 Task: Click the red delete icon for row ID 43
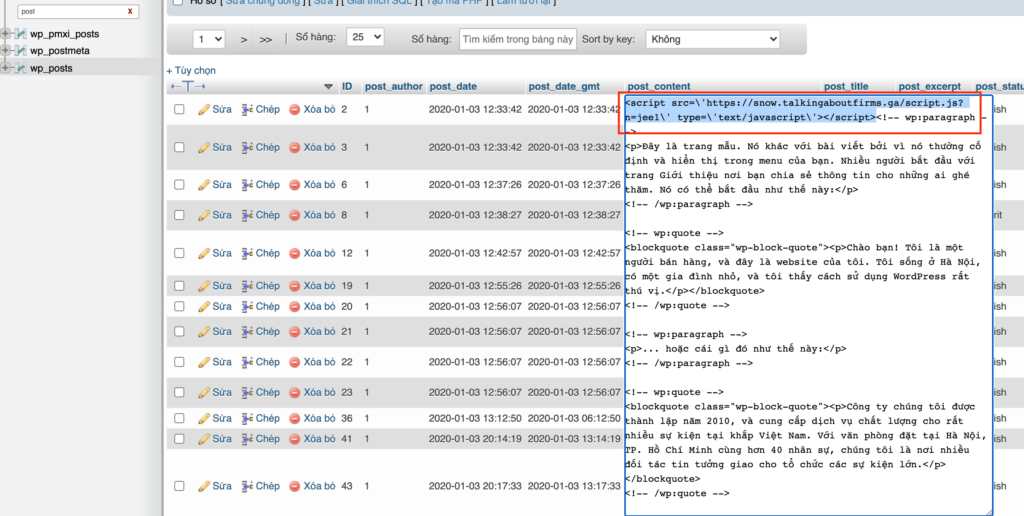[x=294, y=486]
